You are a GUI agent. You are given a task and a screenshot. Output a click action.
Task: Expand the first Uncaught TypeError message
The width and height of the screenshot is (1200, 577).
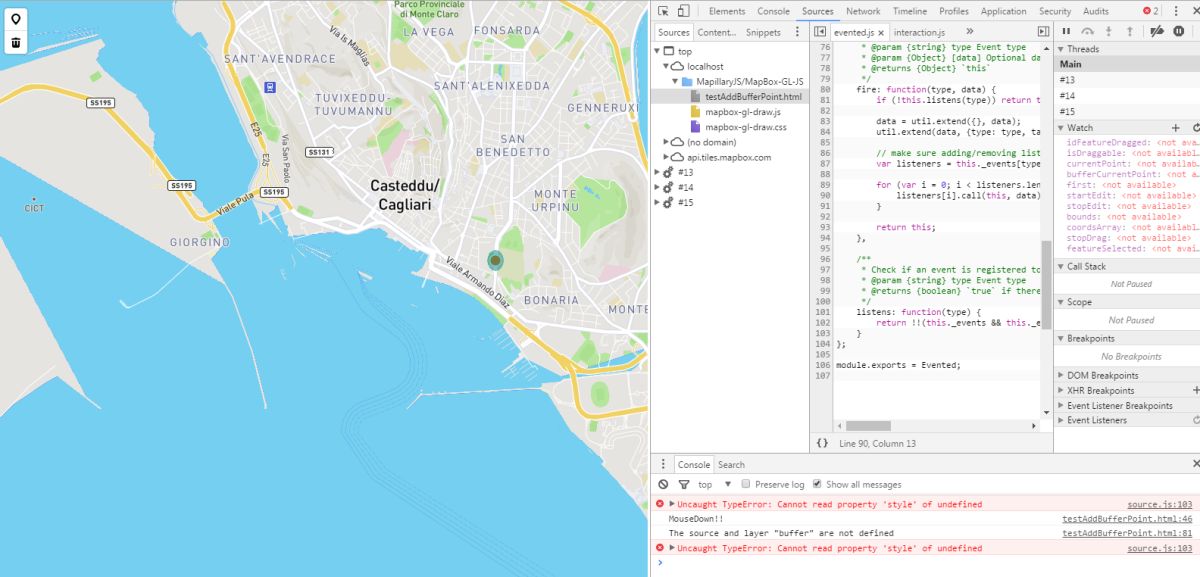pyautogui.click(x=672, y=504)
